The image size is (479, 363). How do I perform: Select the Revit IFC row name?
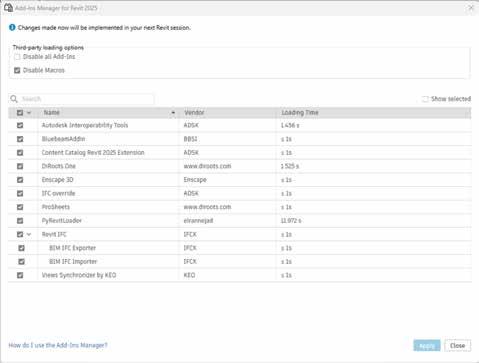54,234
